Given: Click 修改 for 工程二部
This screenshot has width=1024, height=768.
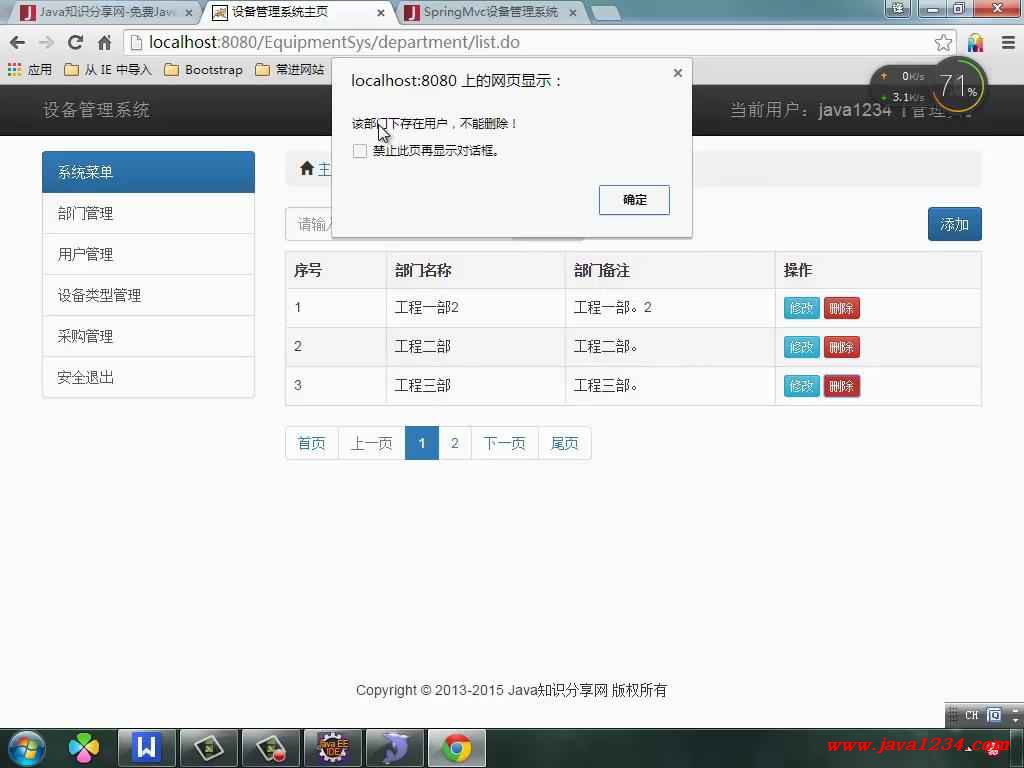Looking at the screenshot, I should pyautogui.click(x=801, y=347).
